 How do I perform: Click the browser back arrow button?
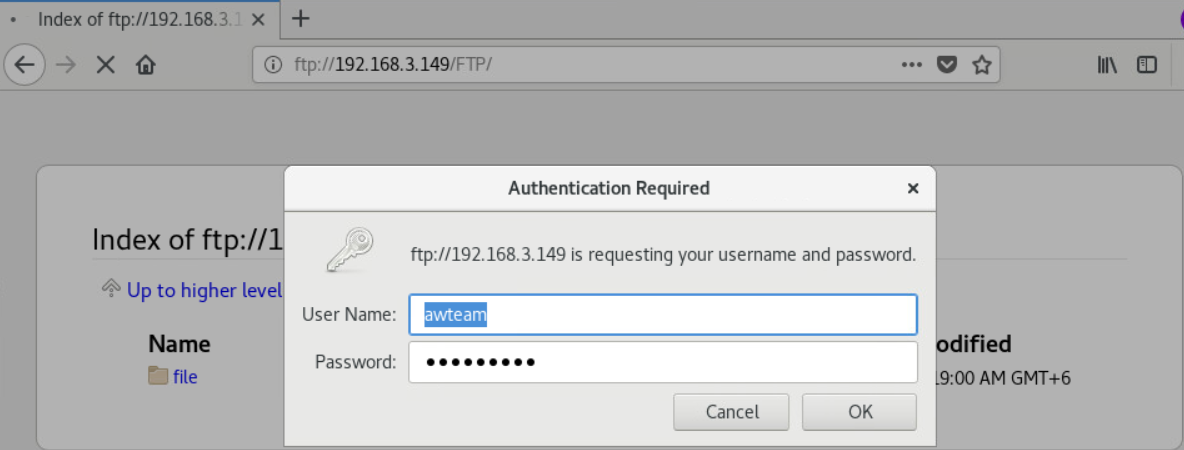coord(25,65)
